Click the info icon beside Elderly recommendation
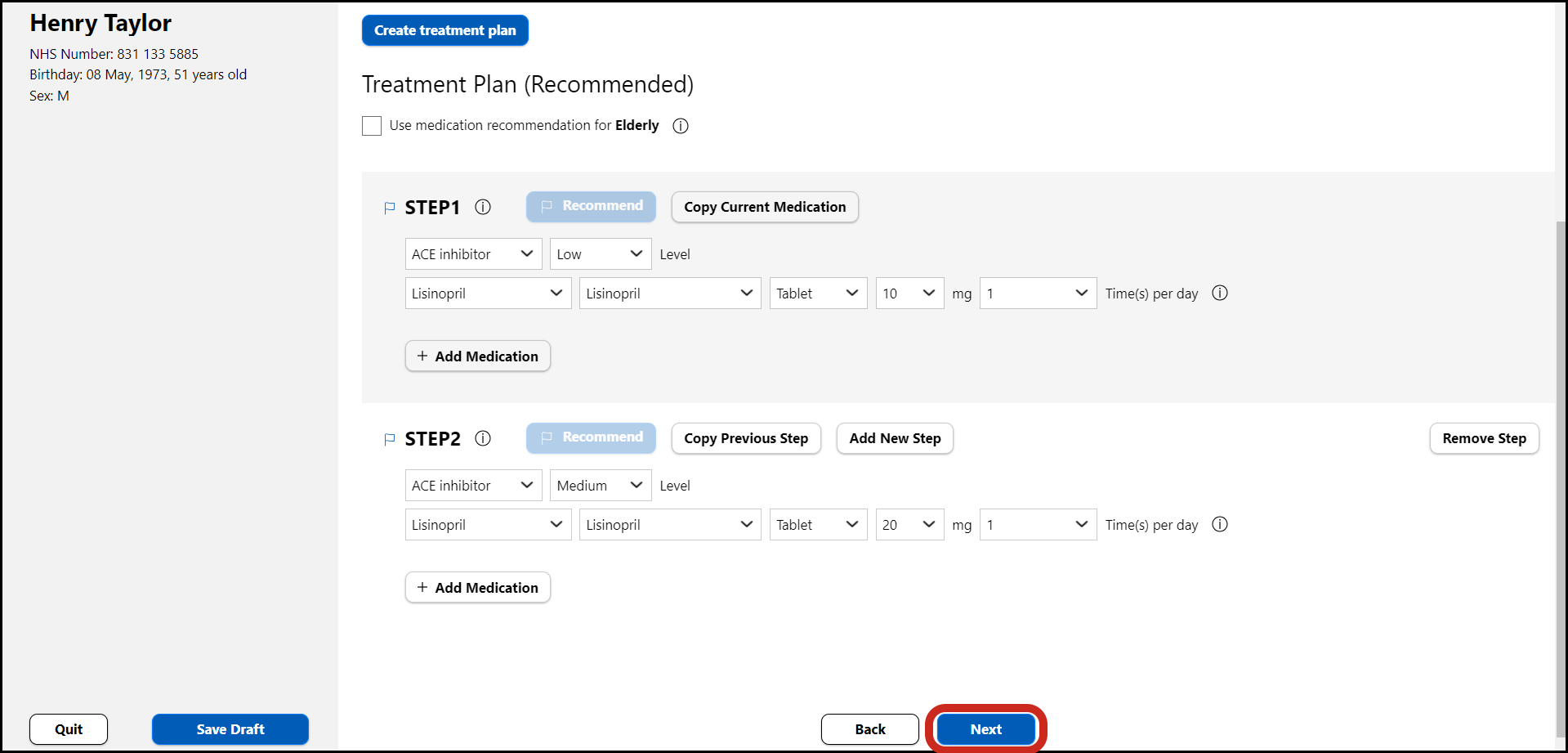Screen dimensions: 1568x753 [x=680, y=126]
